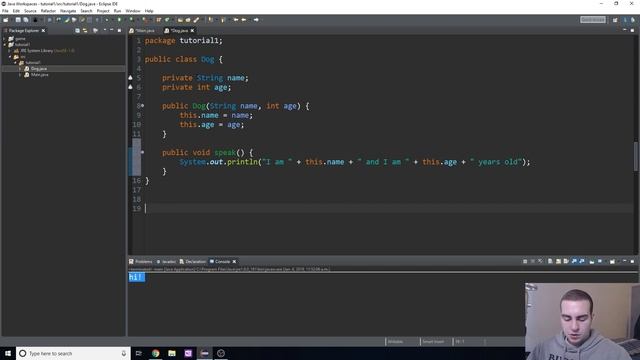This screenshot has height=360, width=640.
Task: Select Main.java in Package Explorer
Action: (x=40, y=75)
